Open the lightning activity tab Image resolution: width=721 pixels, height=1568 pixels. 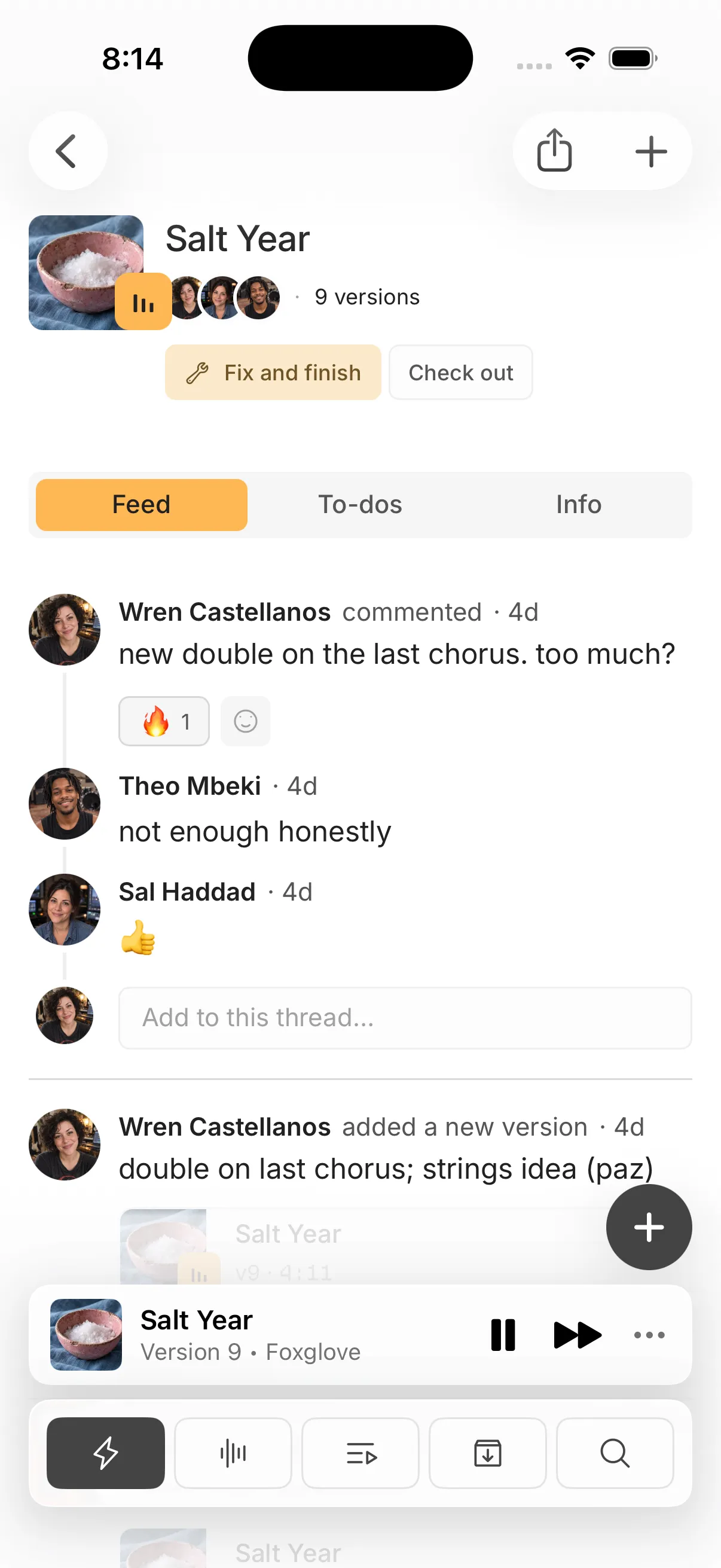106,1453
